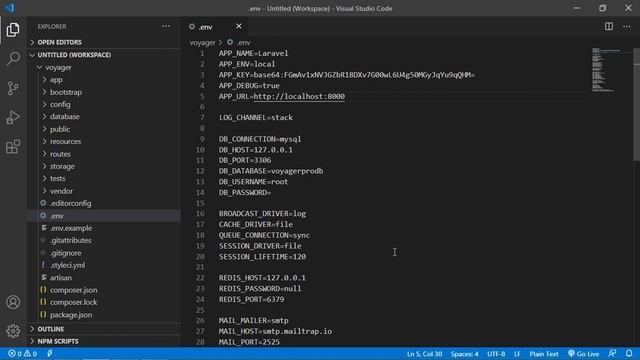
Task: Click the VS Code logo menu
Action: tap(10, 8)
